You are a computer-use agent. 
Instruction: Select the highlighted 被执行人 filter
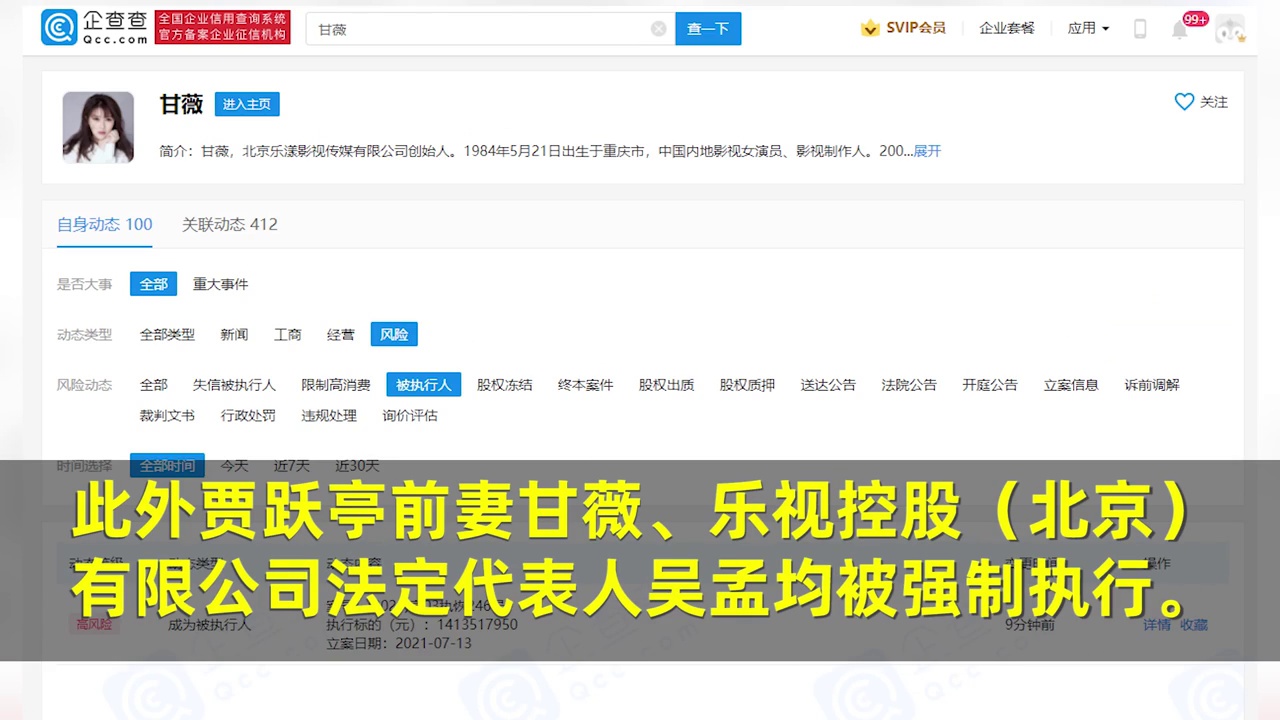[424, 384]
